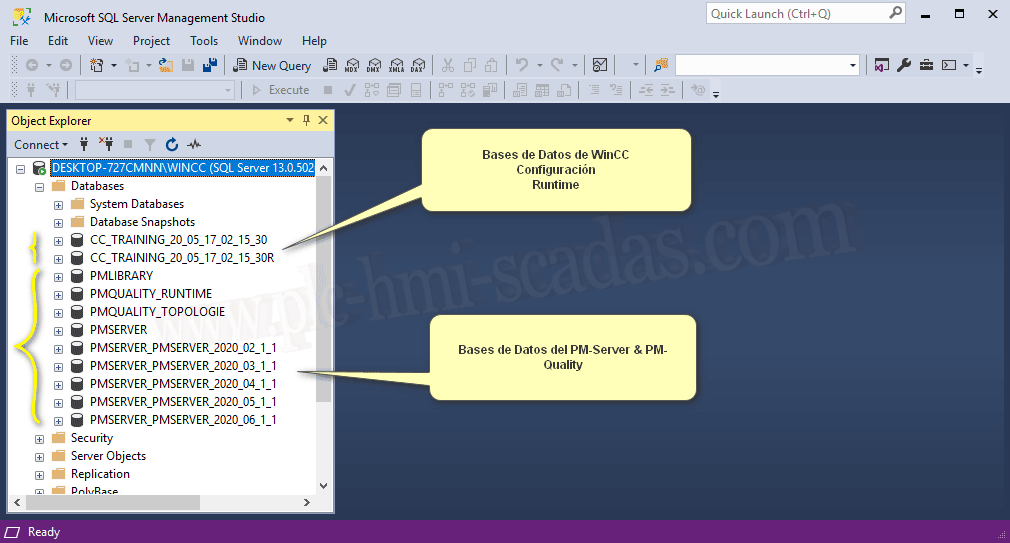Click the Save All toolbar icon
The height and width of the screenshot is (543, 1010).
tap(210, 65)
